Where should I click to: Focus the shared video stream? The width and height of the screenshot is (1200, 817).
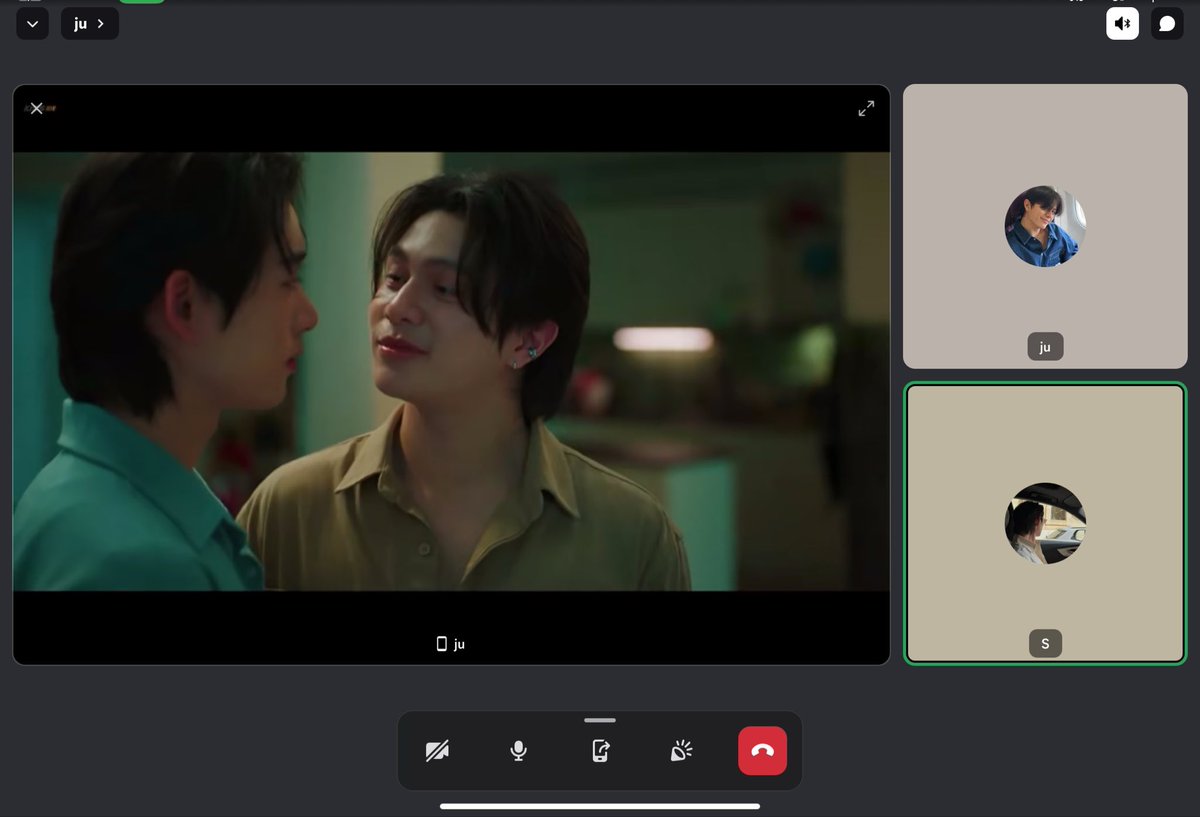click(451, 374)
